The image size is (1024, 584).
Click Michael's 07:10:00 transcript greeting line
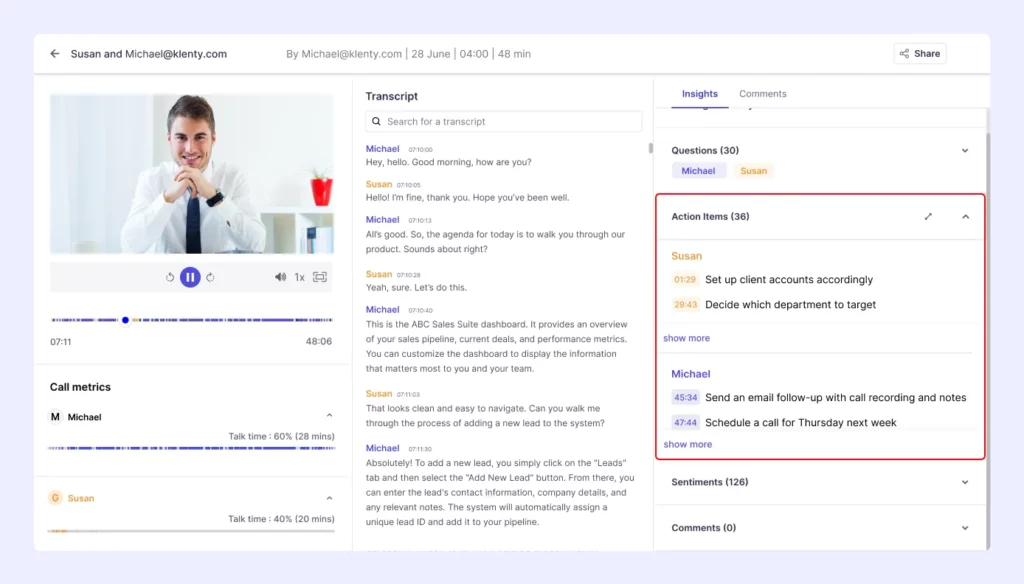pyautogui.click(x=449, y=162)
